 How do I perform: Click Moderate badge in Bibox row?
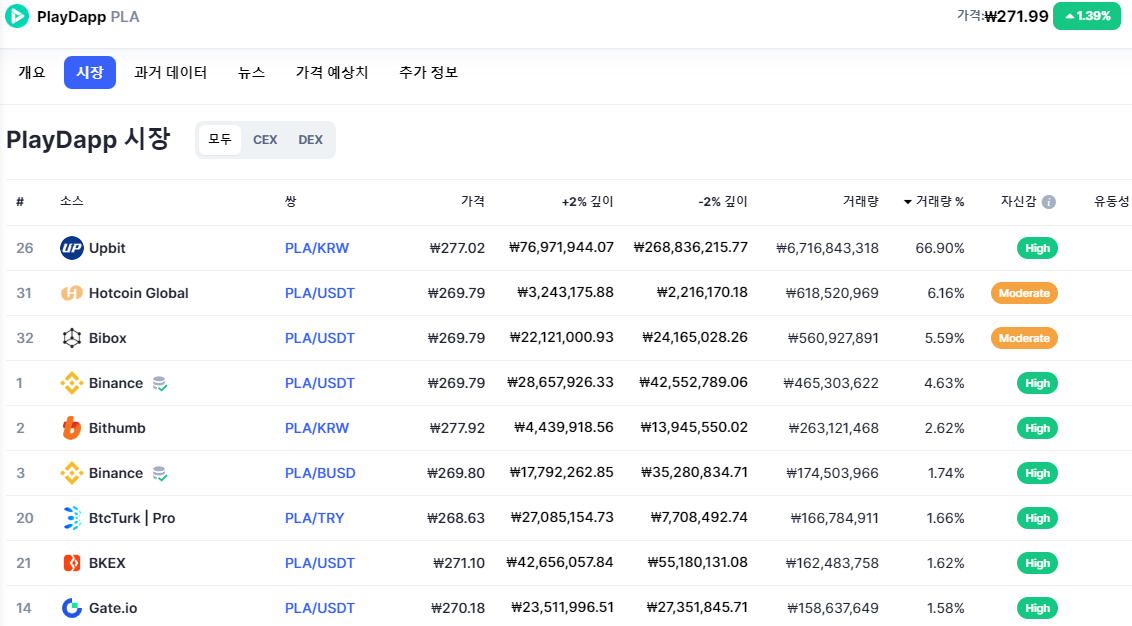(1024, 338)
